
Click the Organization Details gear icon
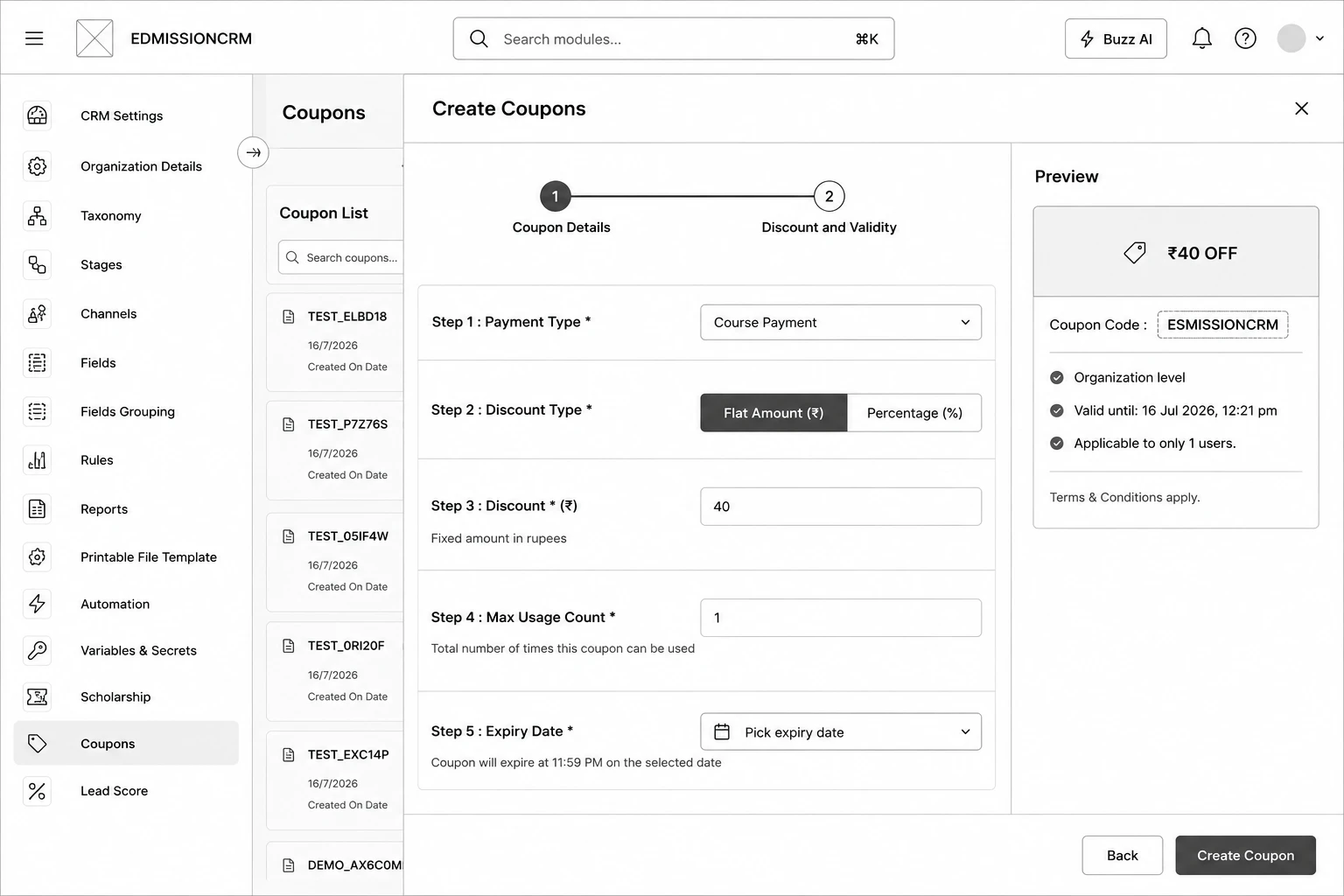click(x=37, y=166)
